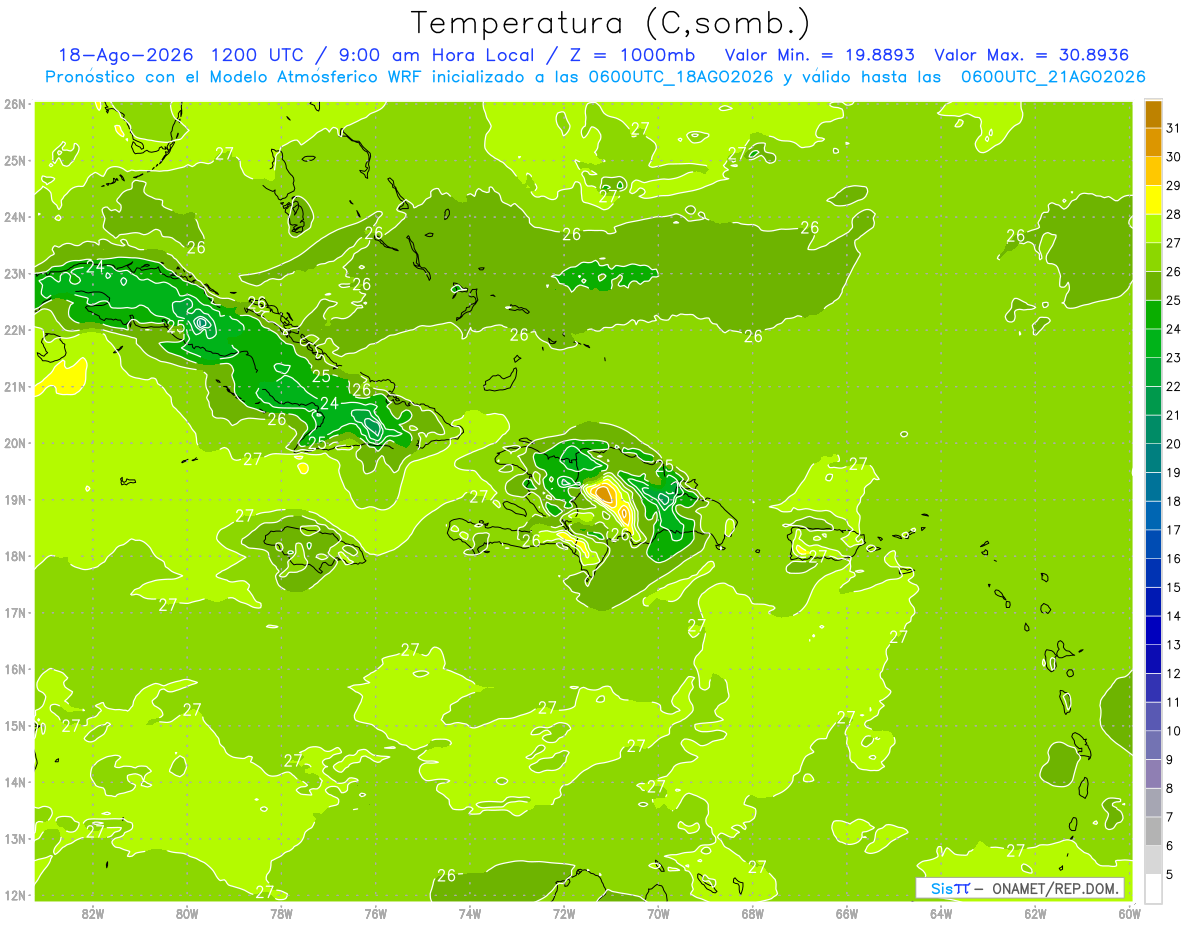
Task: Click the "15N" latitude axis label
Action: [x=14, y=726]
